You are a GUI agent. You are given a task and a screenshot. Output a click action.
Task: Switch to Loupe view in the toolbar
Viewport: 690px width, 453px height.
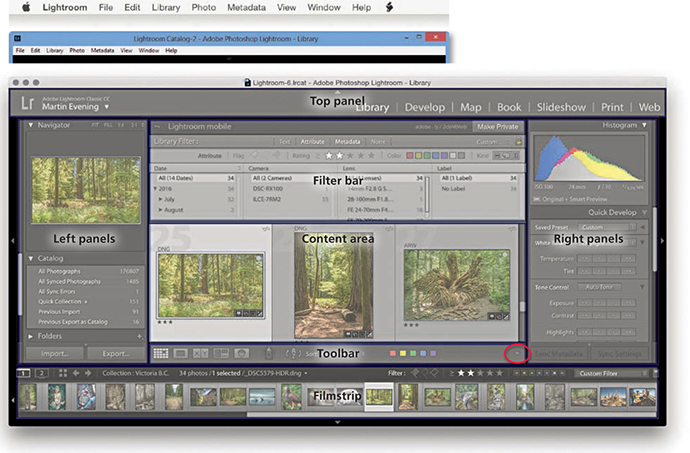click(x=180, y=353)
